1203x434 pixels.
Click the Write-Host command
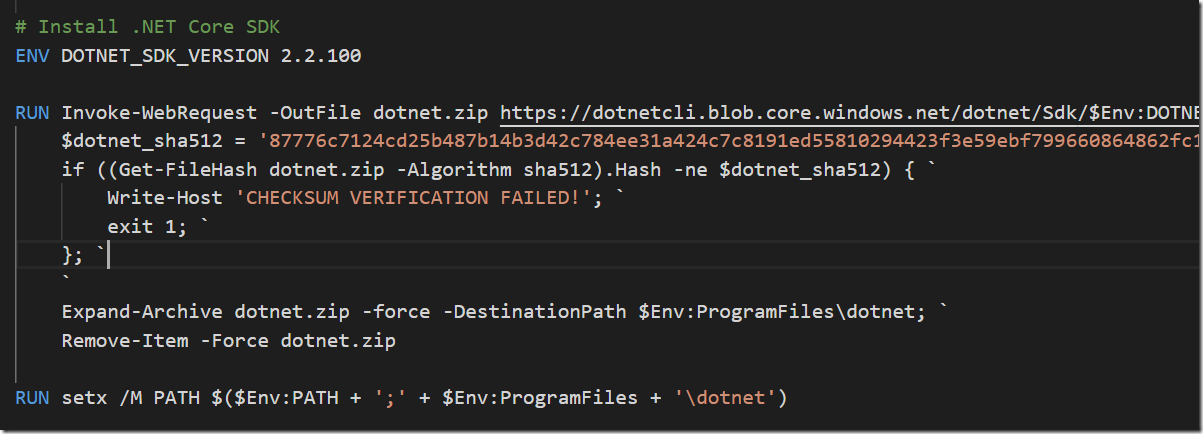pos(165,198)
